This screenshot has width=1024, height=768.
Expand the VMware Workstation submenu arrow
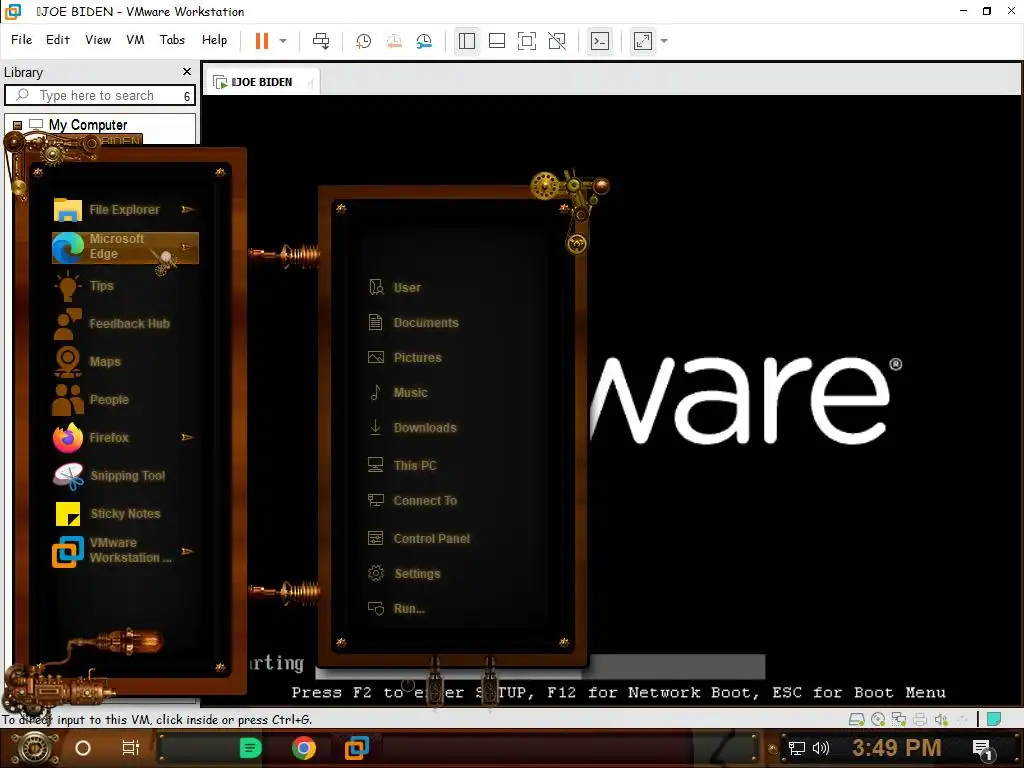click(x=187, y=551)
